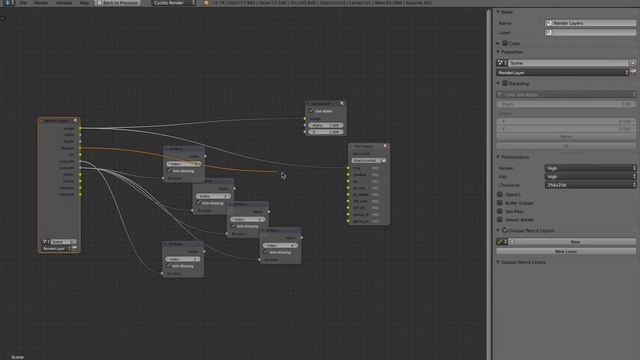Enable the Backdrop checkbox
Screen dimensions: 640x360
[505, 83]
